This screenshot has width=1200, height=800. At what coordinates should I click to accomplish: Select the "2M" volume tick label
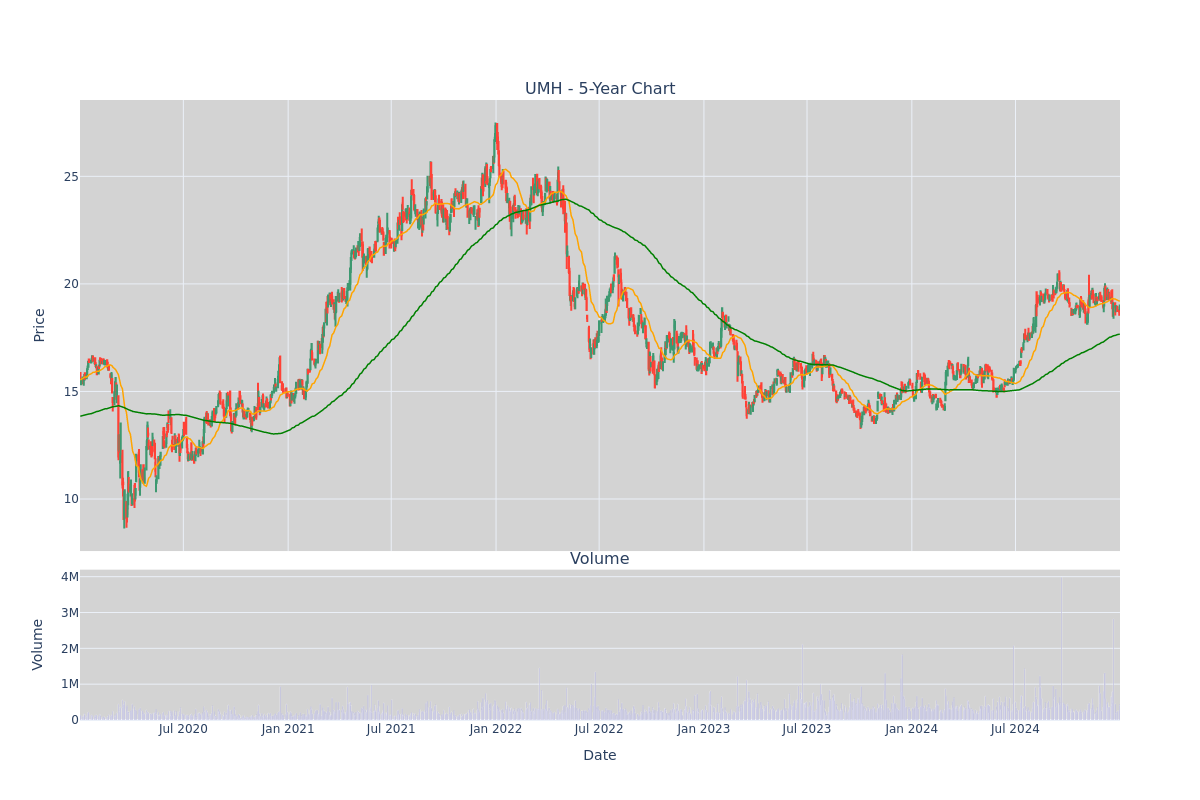(70, 648)
